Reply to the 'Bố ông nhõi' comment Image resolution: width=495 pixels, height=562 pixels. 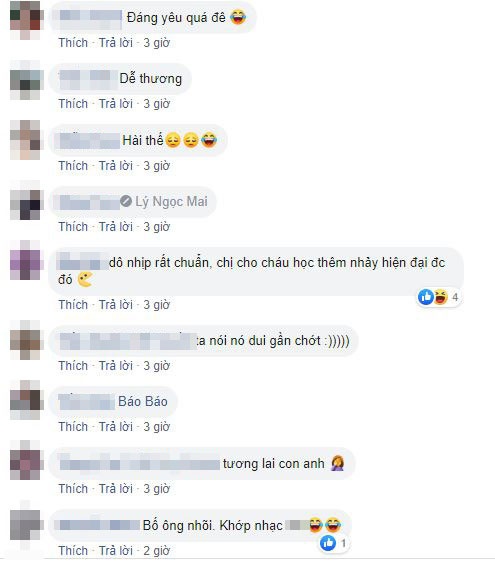click(116, 551)
